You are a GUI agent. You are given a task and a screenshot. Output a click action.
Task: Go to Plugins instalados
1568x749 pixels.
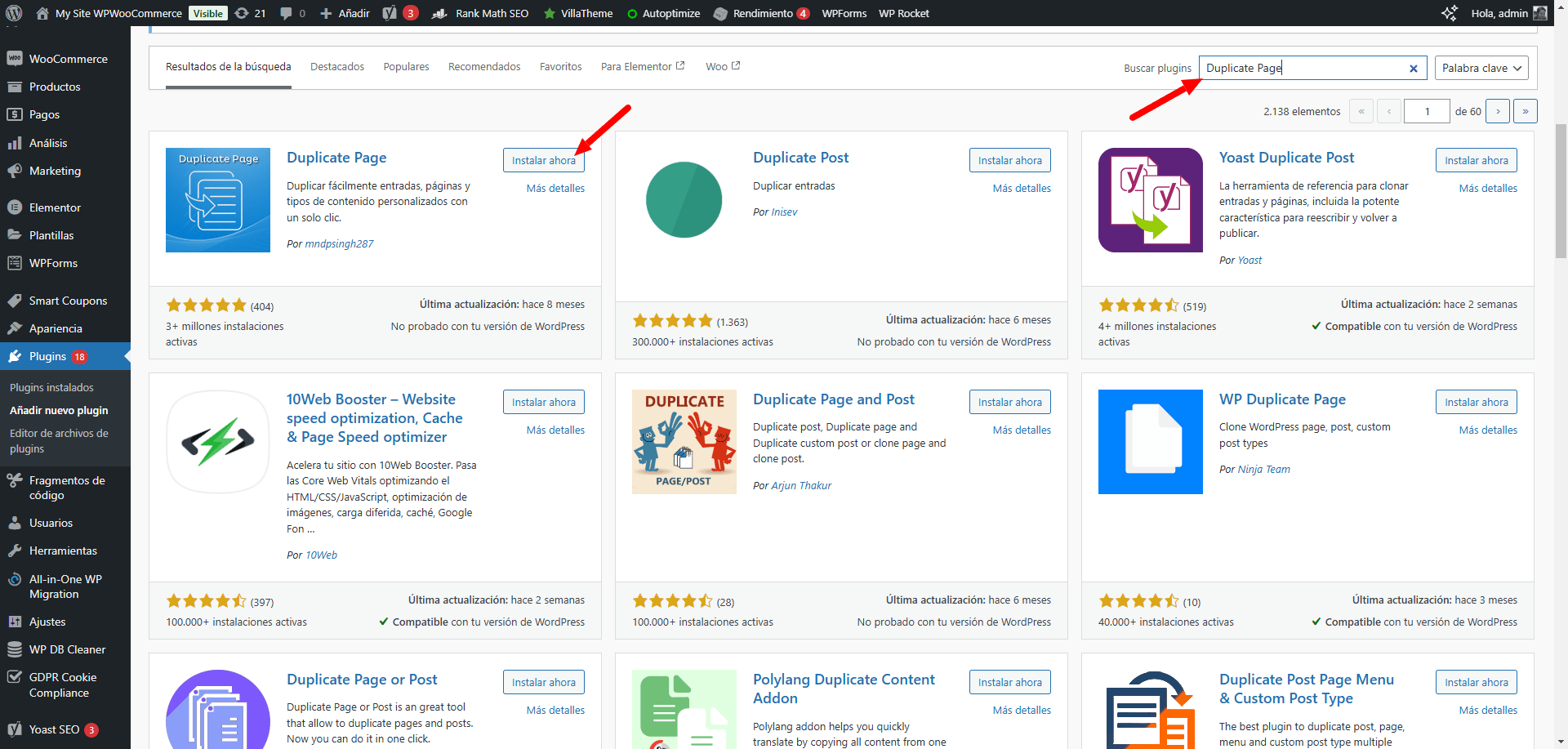[x=51, y=387]
